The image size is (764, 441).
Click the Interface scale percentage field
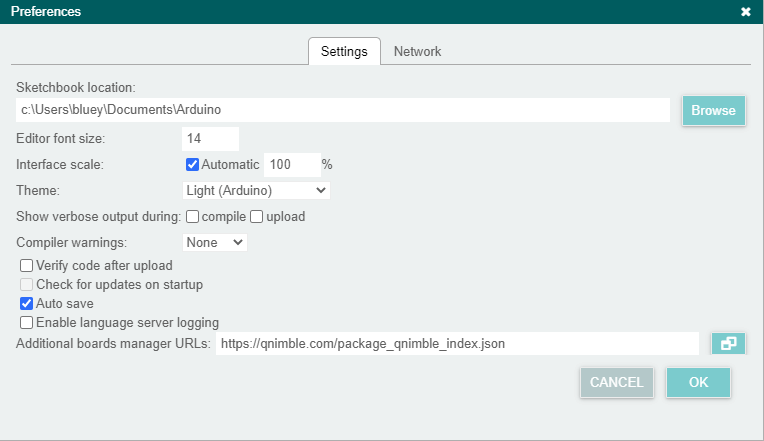click(x=291, y=164)
